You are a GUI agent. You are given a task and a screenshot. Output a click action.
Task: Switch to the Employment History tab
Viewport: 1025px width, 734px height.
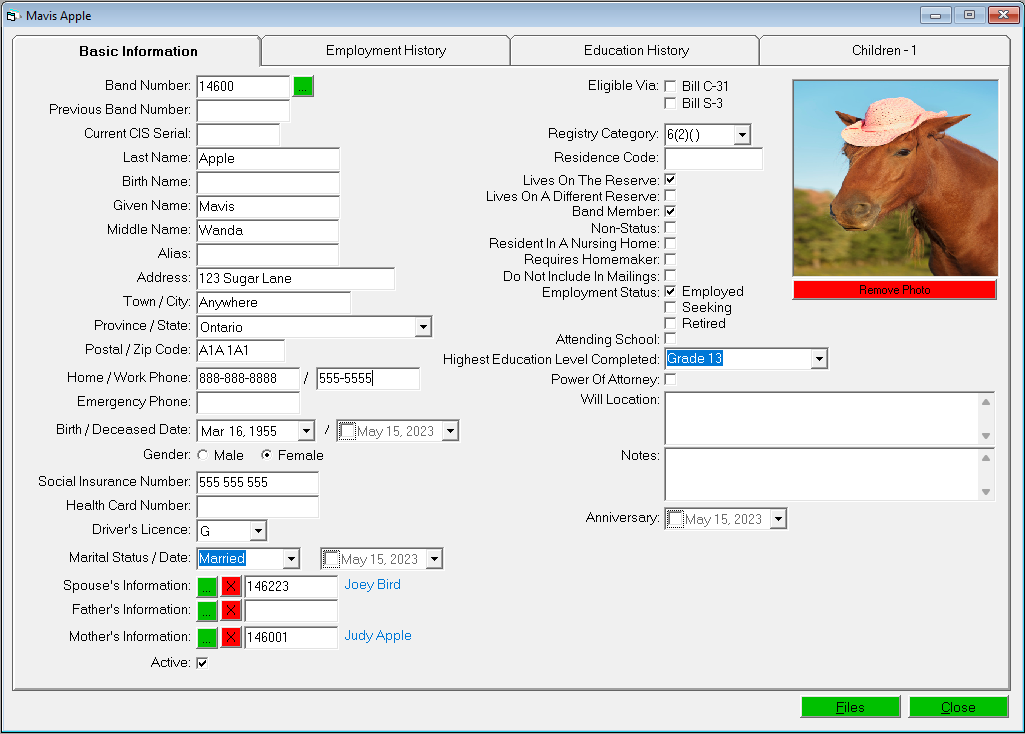(x=384, y=50)
